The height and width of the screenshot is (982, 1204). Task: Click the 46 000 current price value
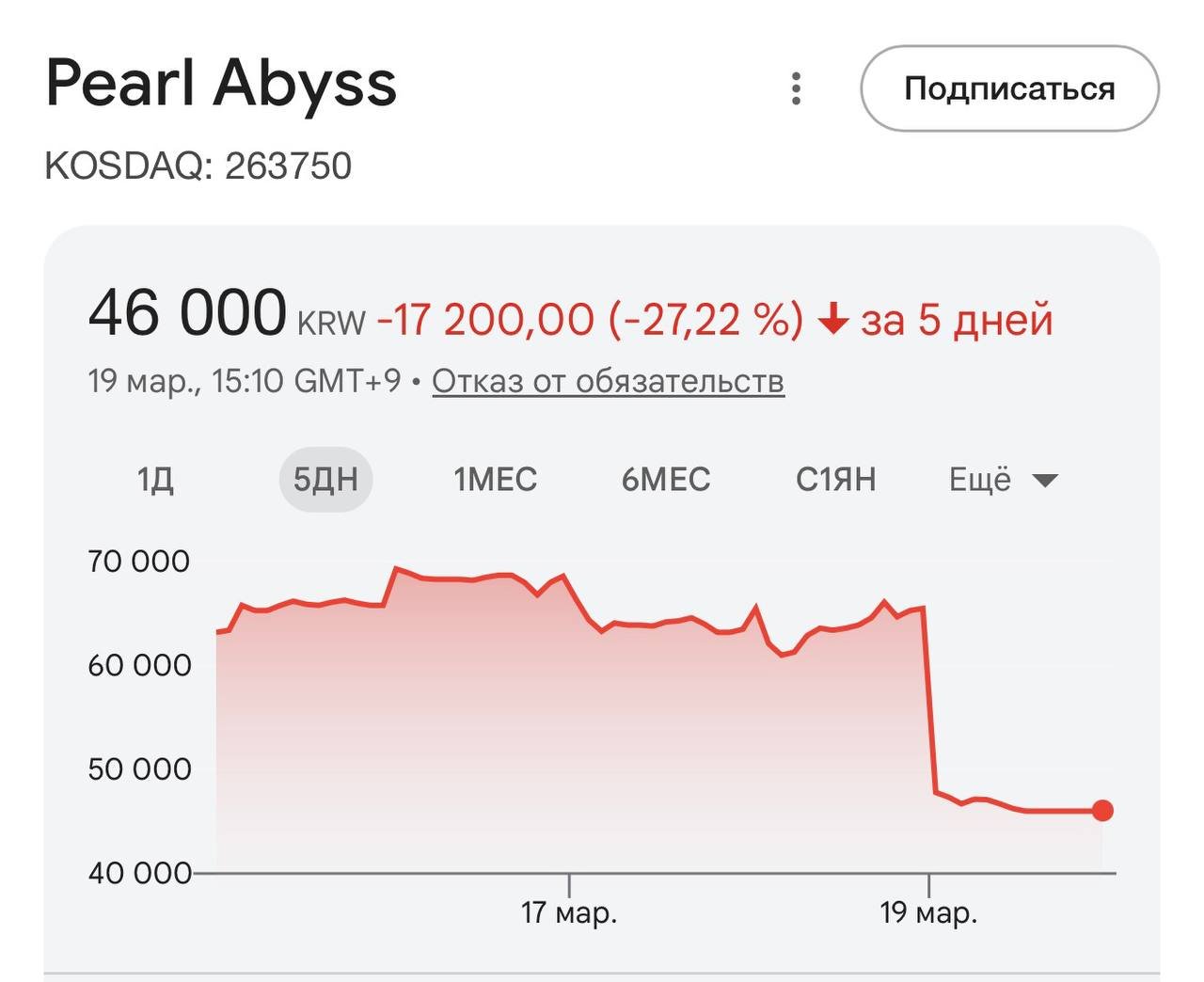pos(187,313)
